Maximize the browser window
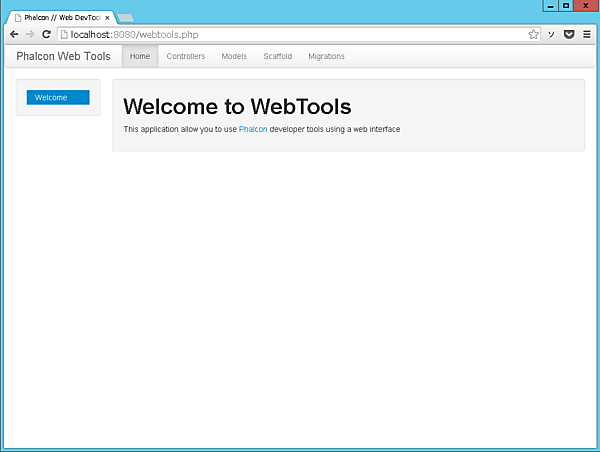Viewport: 600px width, 452px height. click(x=566, y=6)
